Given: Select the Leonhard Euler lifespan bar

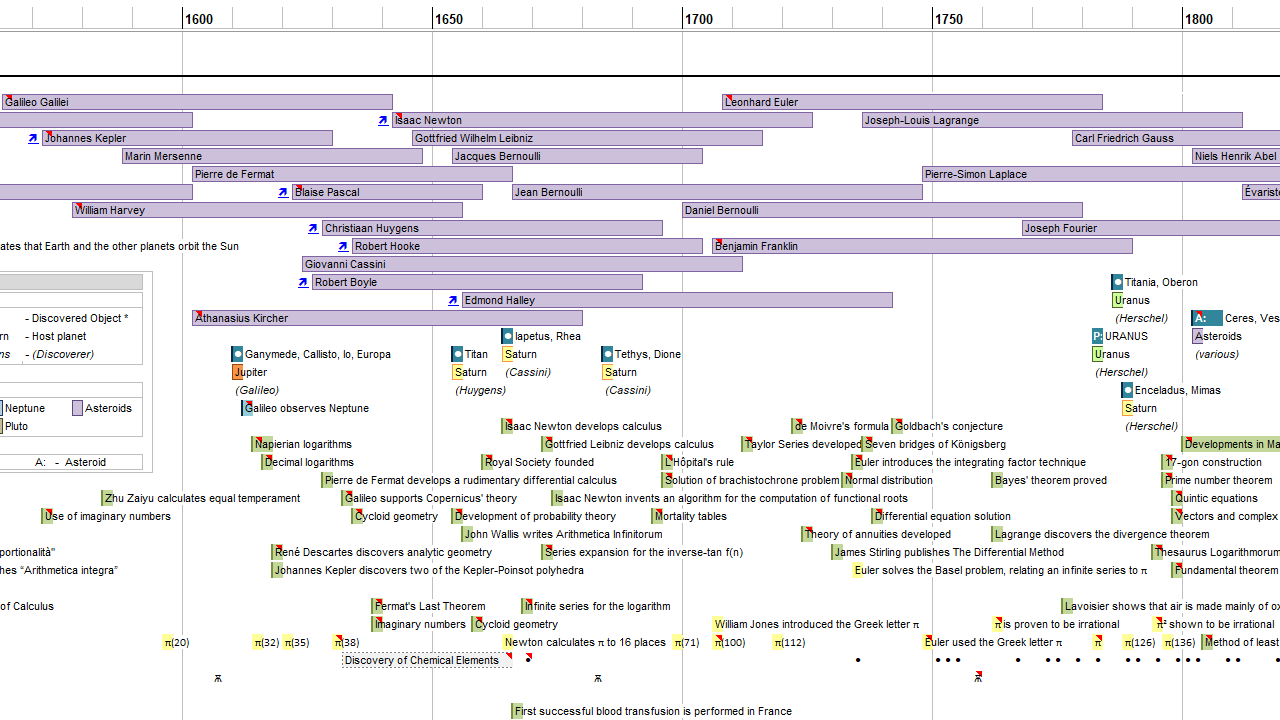Looking at the screenshot, I should coord(912,102).
